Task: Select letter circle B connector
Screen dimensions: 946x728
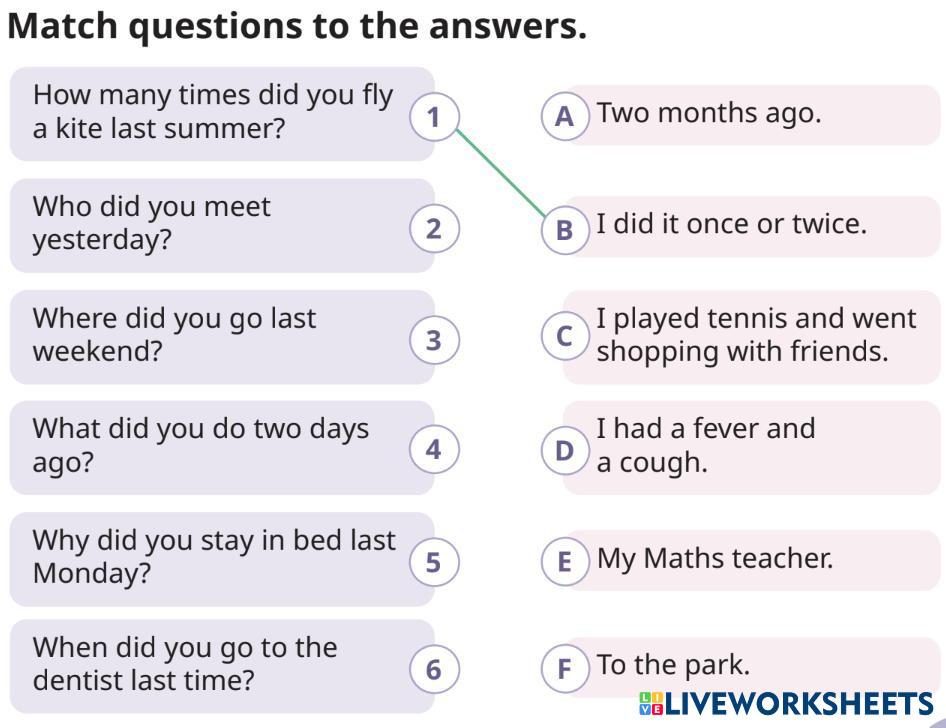Action: point(564,229)
